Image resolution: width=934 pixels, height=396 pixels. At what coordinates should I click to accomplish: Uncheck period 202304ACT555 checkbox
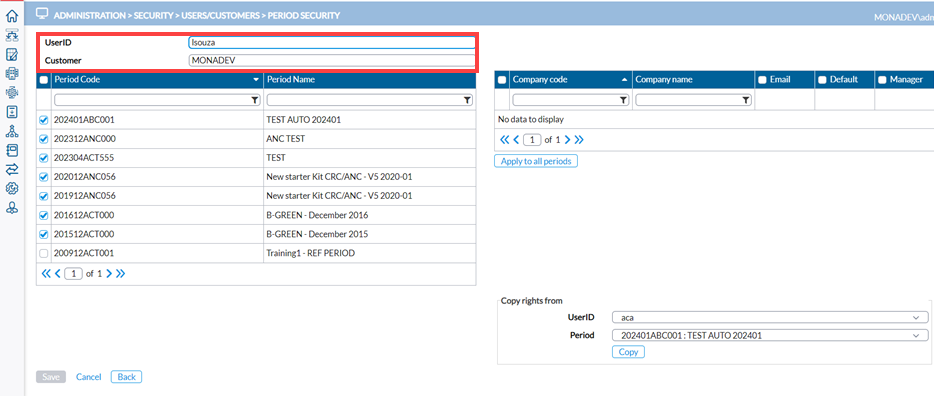(43, 158)
